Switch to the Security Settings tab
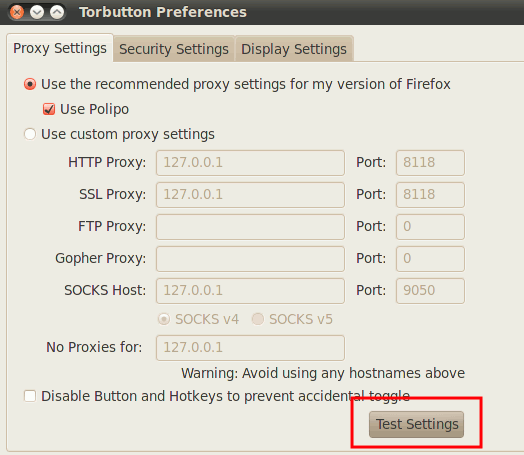Screen dimensions: 524x455 pyautogui.click(x=174, y=49)
